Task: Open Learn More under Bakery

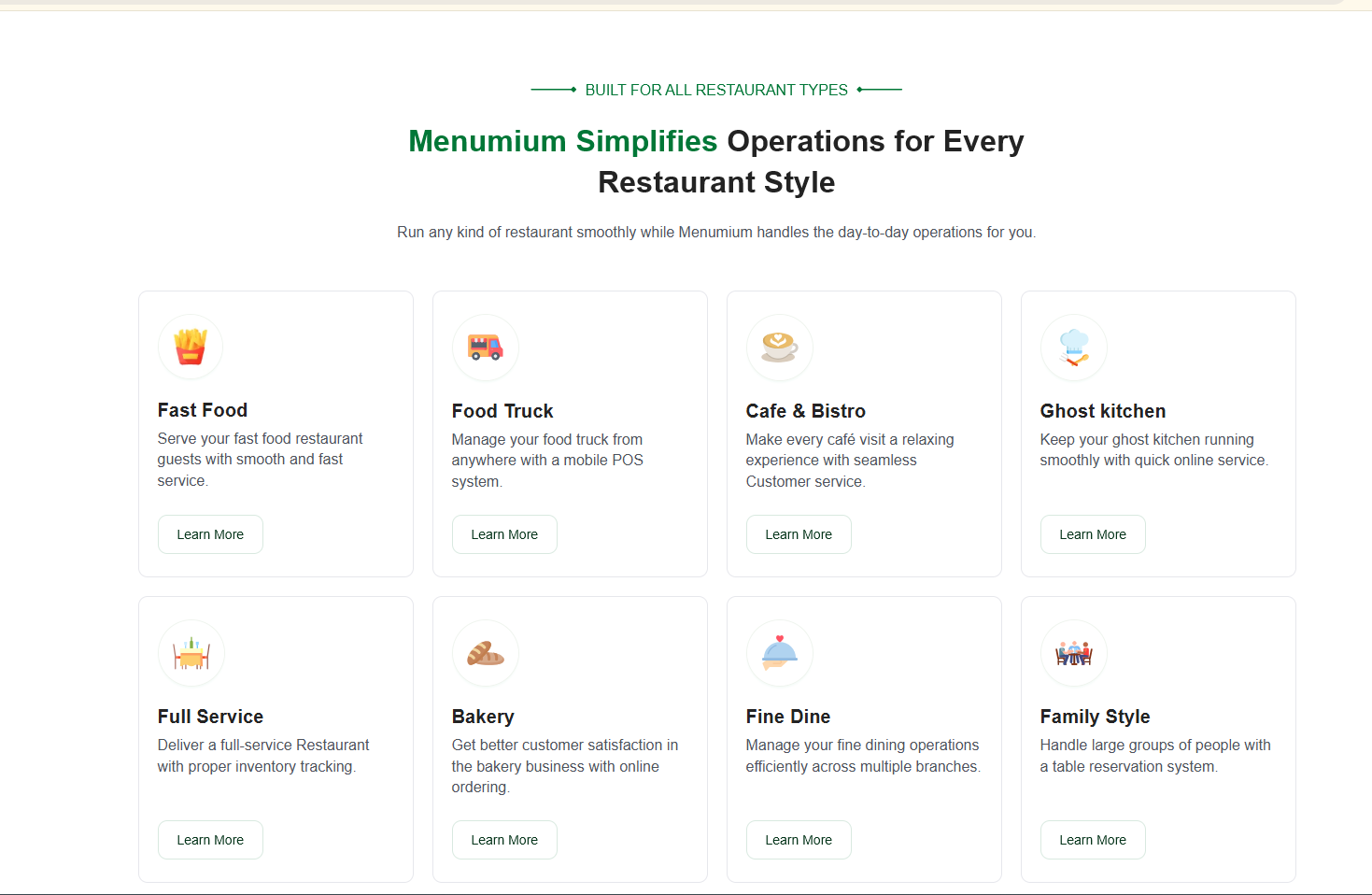Action: click(504, 839)
